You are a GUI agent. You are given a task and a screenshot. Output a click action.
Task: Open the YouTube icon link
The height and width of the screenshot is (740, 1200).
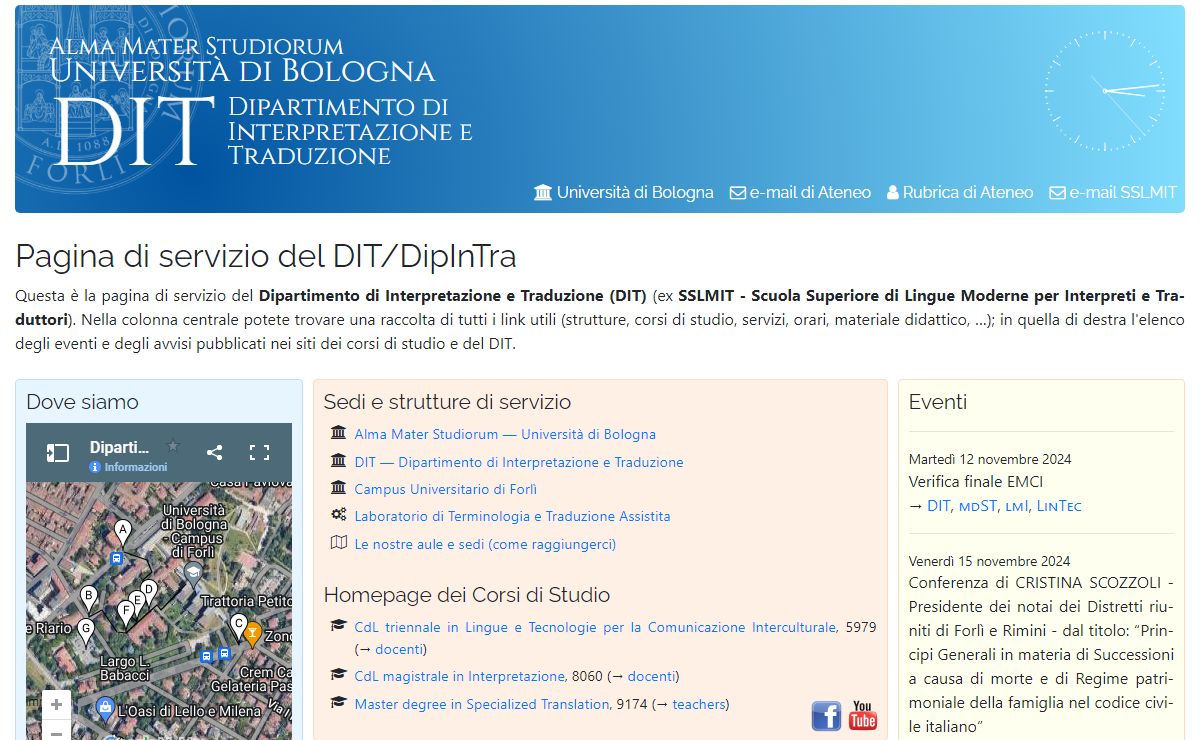[x=863, y=716]
